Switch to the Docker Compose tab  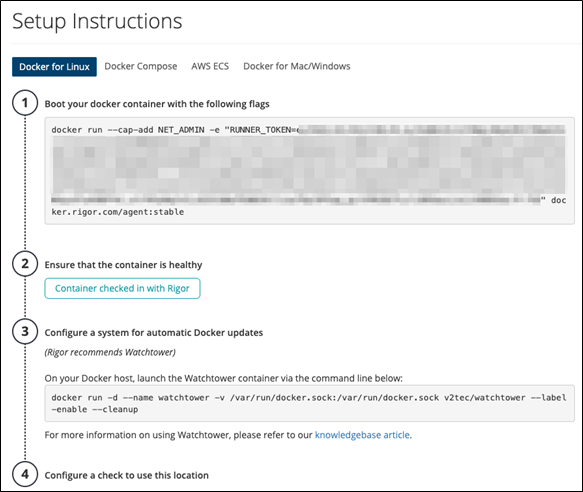click(141, 66)
